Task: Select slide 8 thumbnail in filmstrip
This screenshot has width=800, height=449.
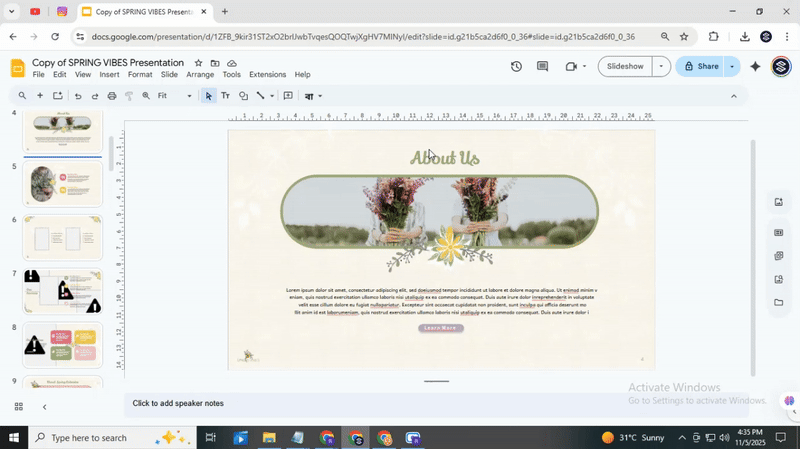Action: click(62, 345)
